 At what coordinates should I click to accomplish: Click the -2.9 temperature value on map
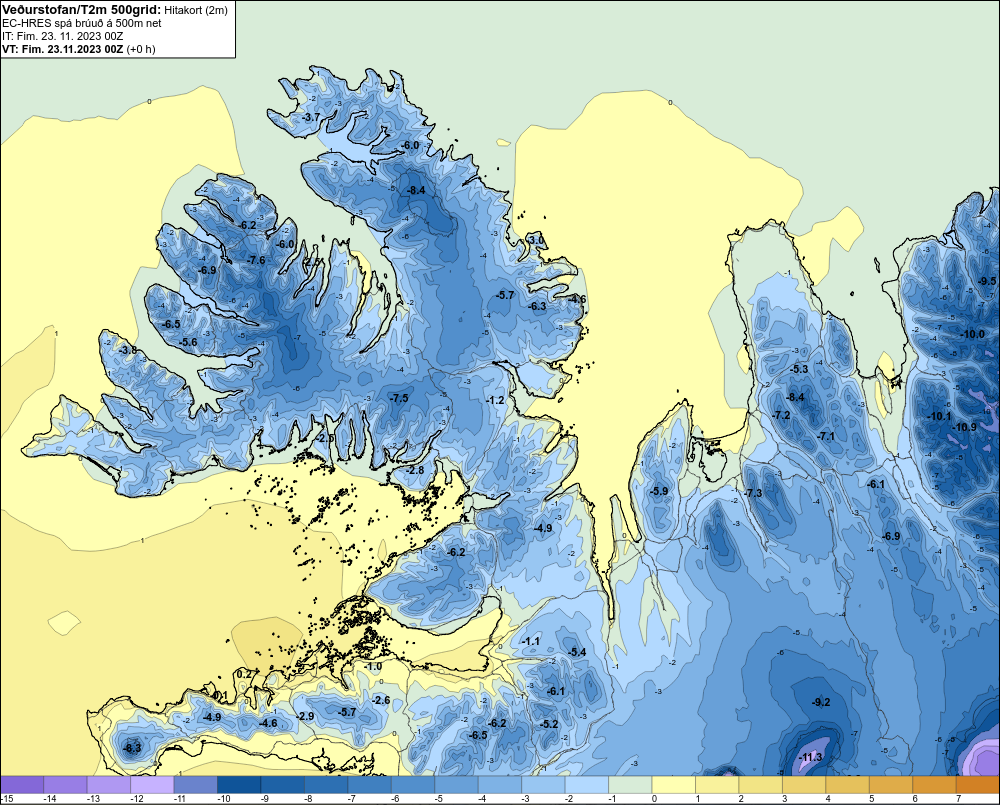coord(305,716)
